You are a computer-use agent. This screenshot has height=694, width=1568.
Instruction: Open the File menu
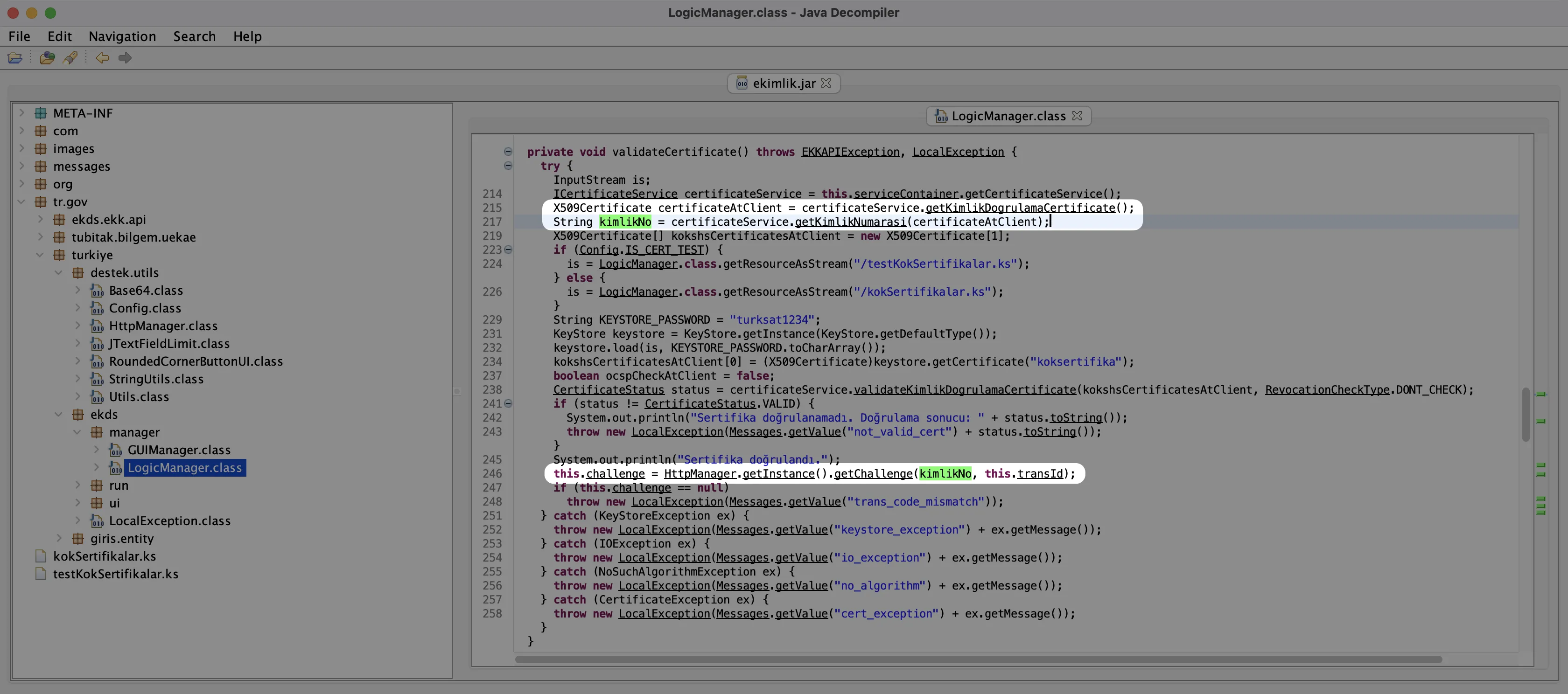tap(20, 36)
